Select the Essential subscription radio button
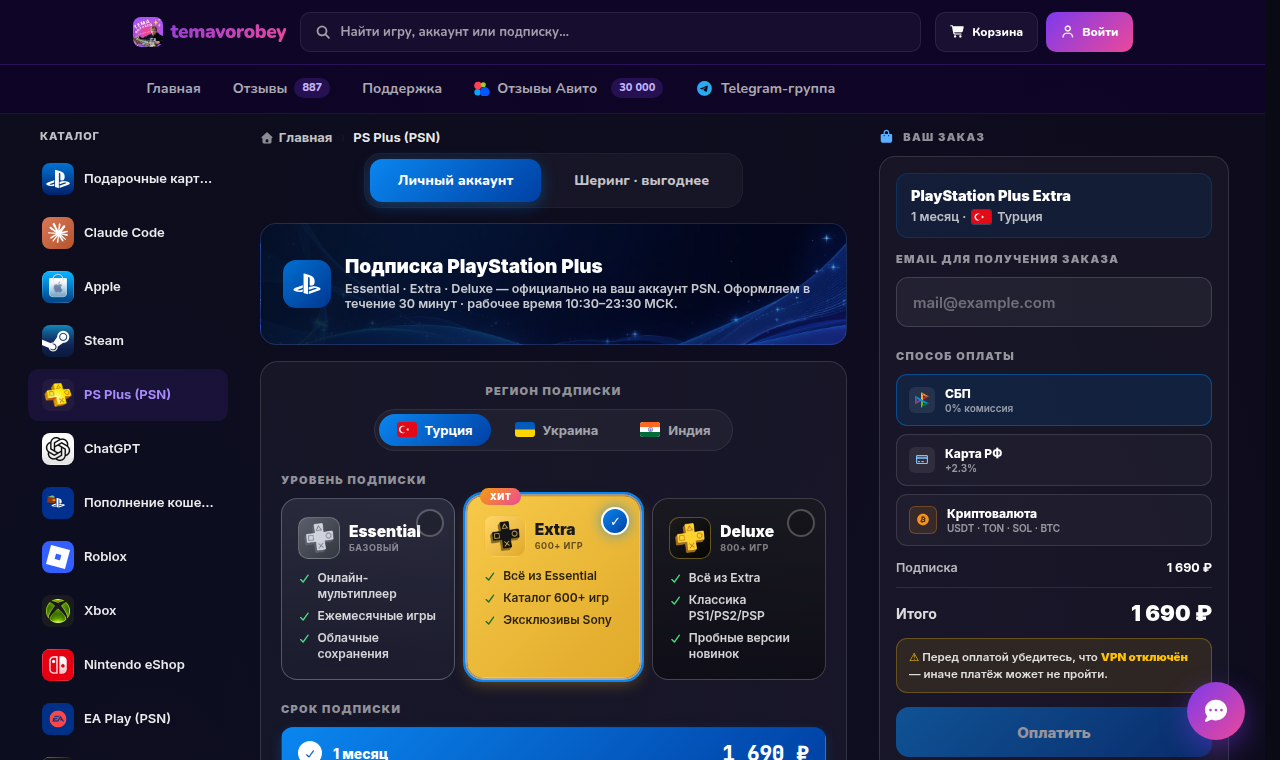 tap(430, 523)
